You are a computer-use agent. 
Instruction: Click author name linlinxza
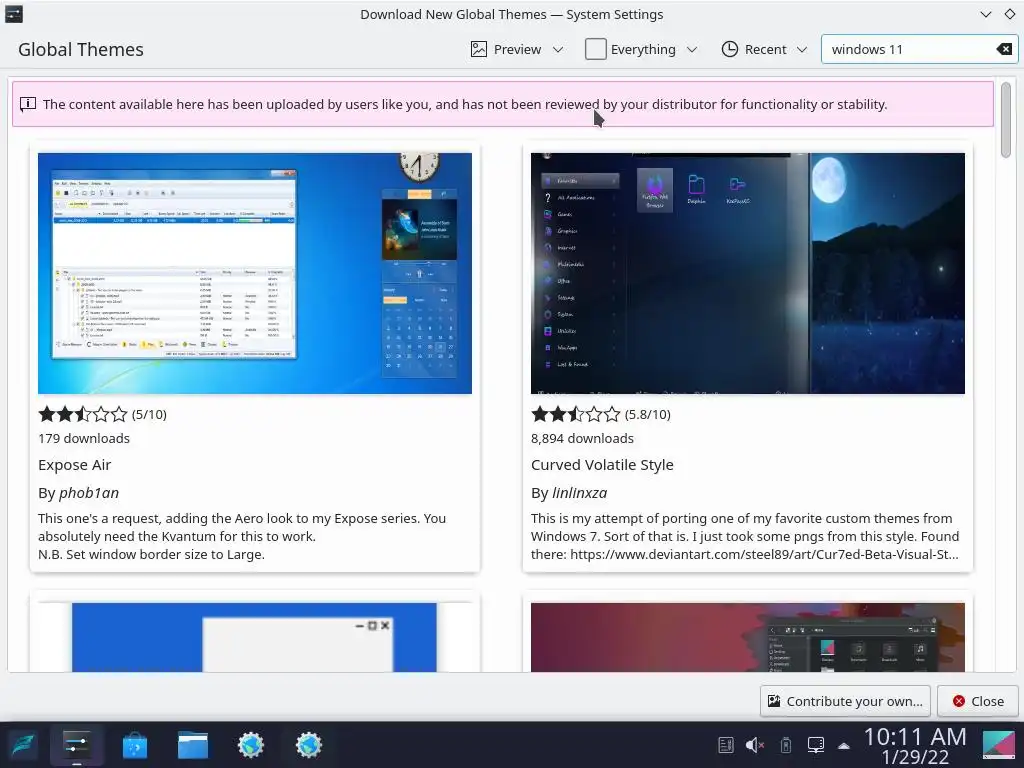pos(579,493)
